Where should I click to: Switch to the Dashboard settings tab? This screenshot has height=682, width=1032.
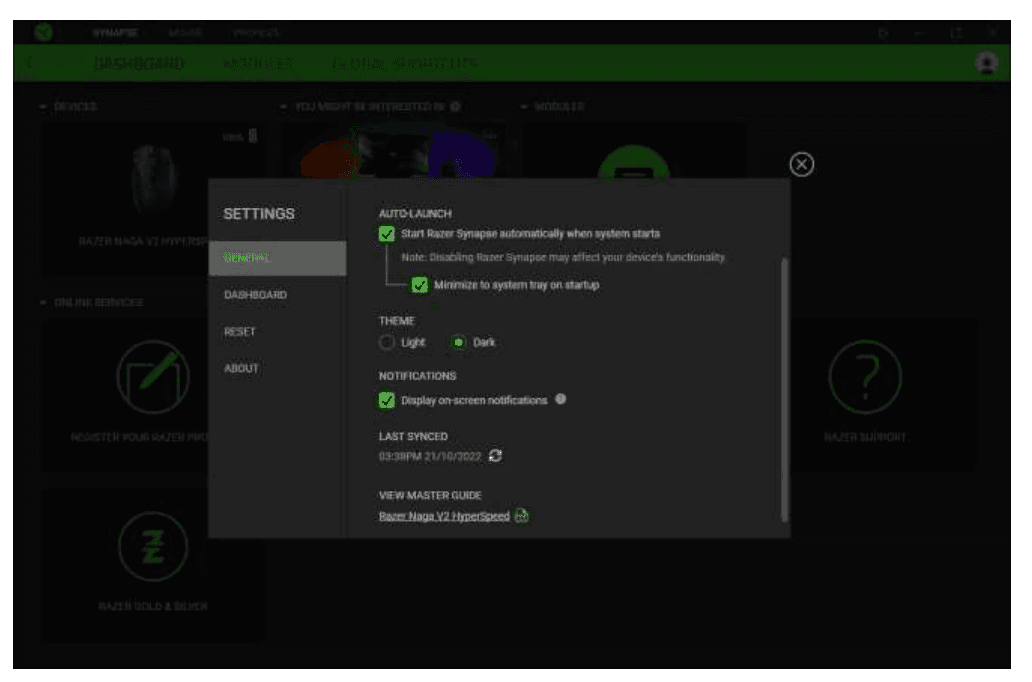click(x=255, y=295)
